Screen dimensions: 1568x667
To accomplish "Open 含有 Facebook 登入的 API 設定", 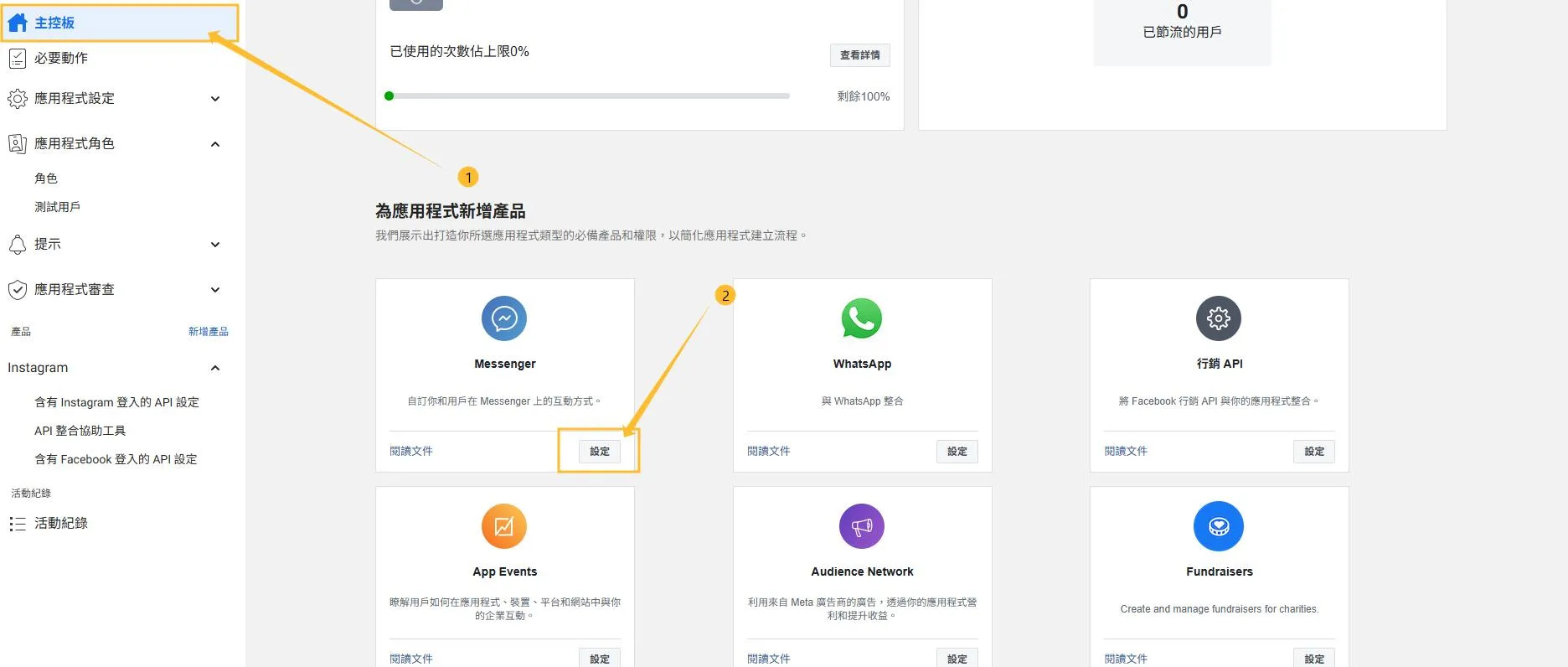I will click(116, 459).
